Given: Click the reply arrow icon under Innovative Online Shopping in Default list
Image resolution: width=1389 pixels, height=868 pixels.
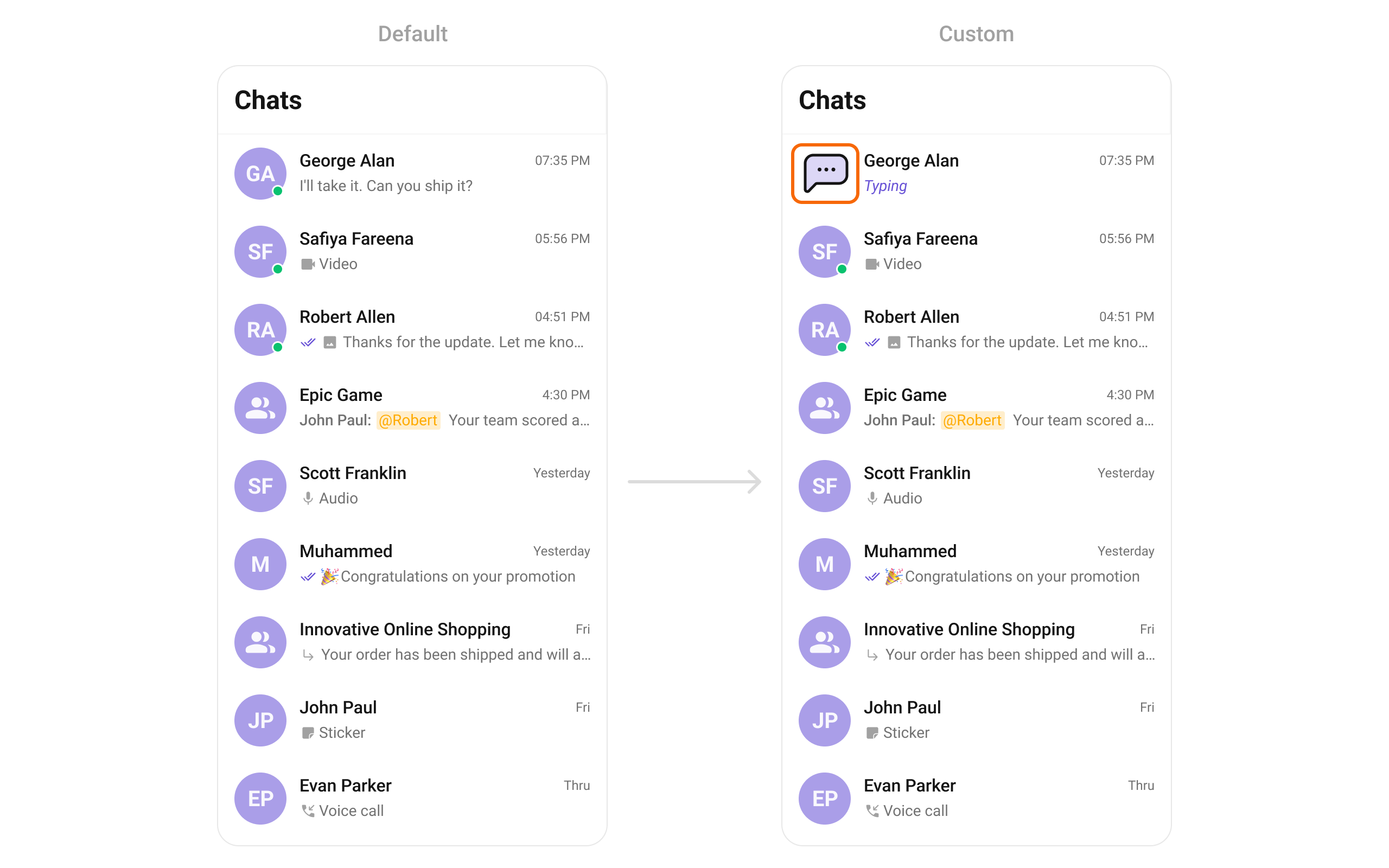Looking at the screenshot, I should click(x=308, y=654).
